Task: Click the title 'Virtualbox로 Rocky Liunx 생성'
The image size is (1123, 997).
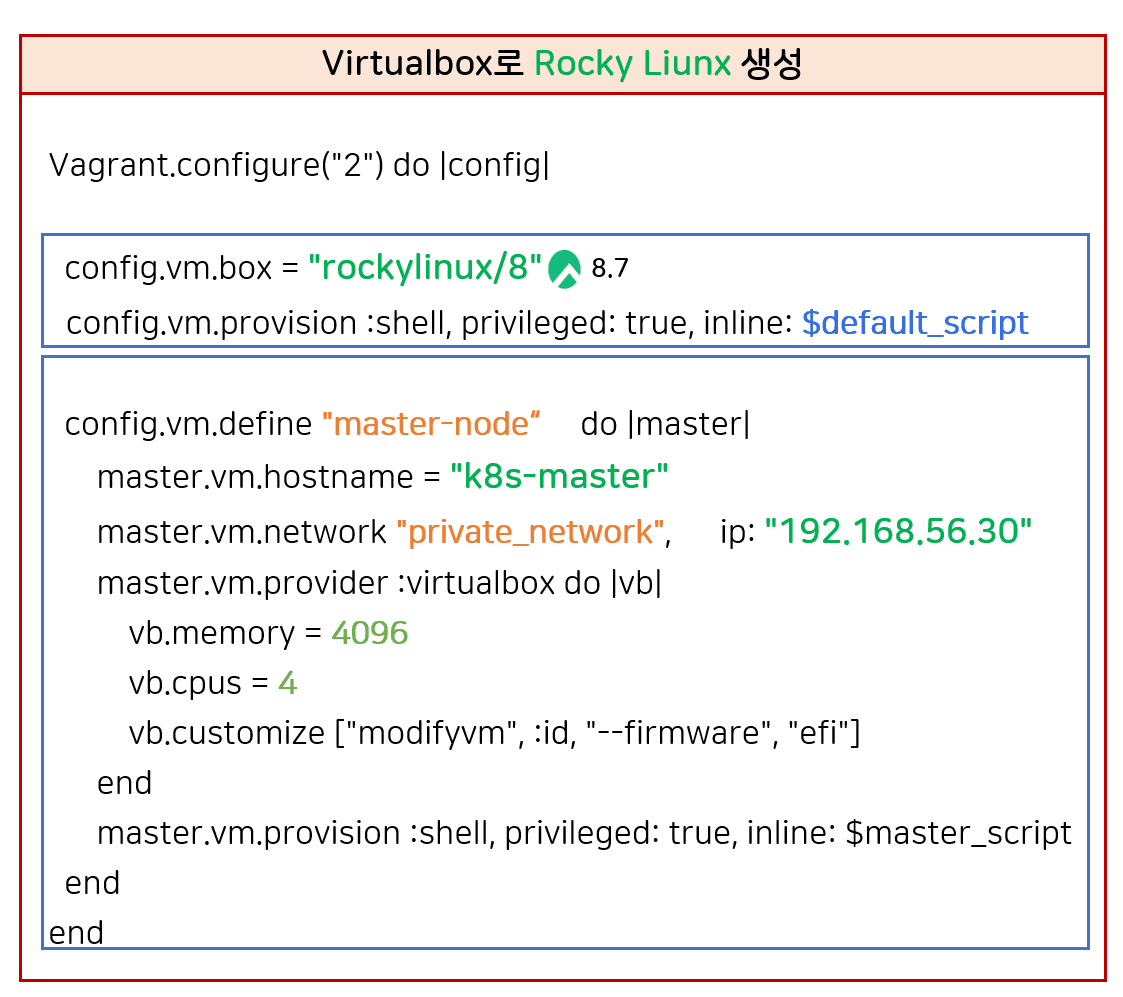Action: coord(562,65)
